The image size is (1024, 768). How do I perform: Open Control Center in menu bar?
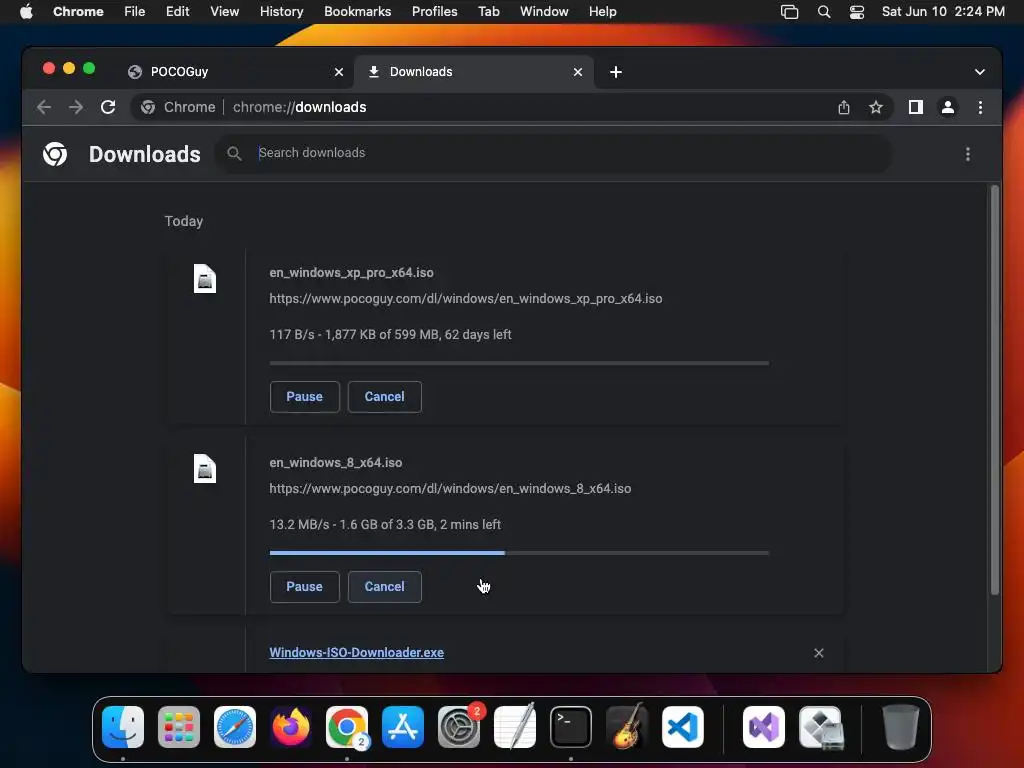[x=857, y=12]
